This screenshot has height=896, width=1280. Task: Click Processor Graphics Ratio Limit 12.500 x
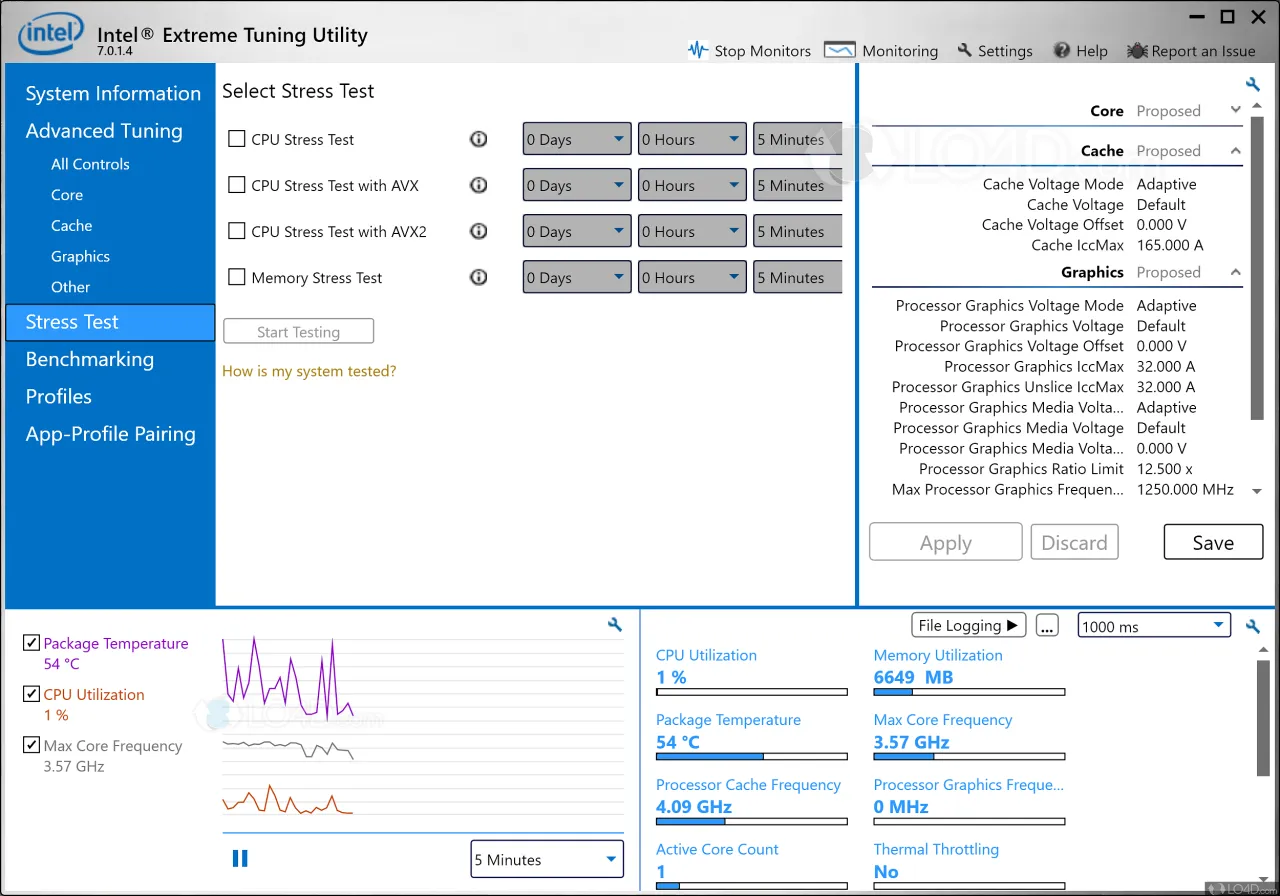pyautogui.click(x=1164, y=469)
